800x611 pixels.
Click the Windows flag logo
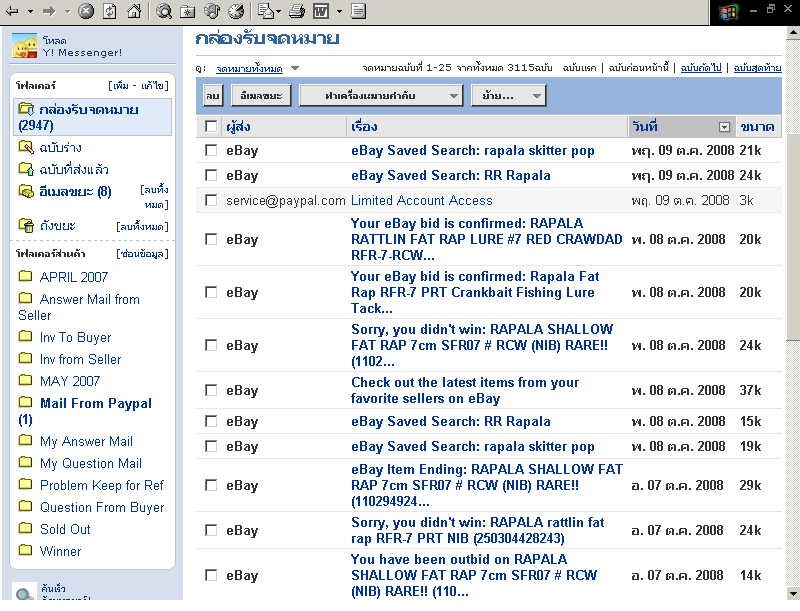[729, 12]
